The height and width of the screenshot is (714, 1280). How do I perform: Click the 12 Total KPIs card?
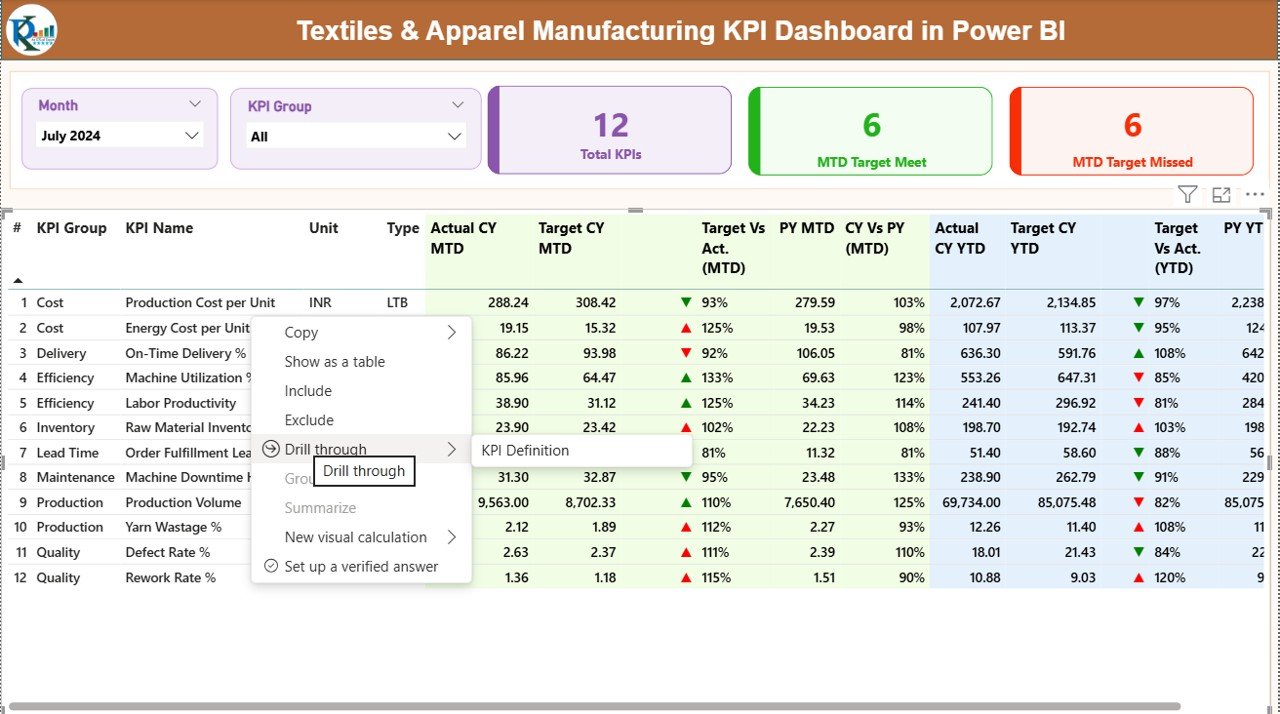[609, 130]
